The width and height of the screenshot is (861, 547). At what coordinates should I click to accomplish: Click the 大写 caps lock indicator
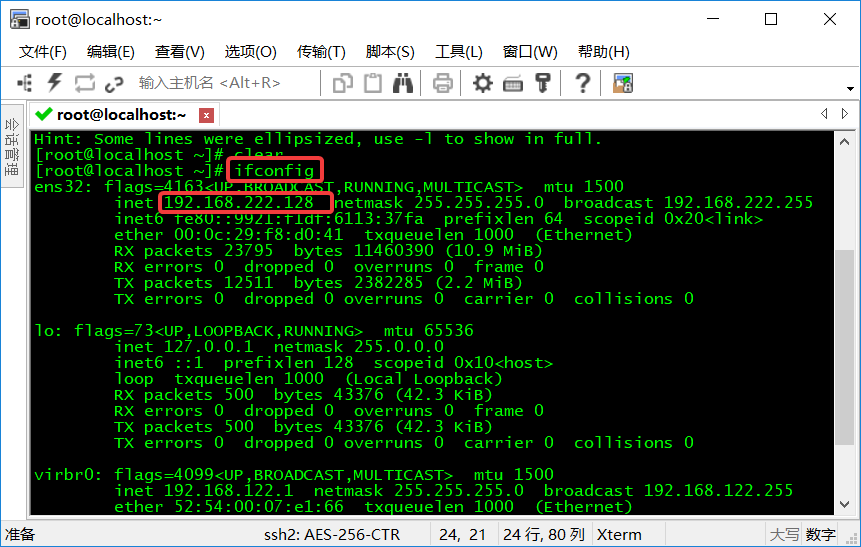(x=784, y=534)
